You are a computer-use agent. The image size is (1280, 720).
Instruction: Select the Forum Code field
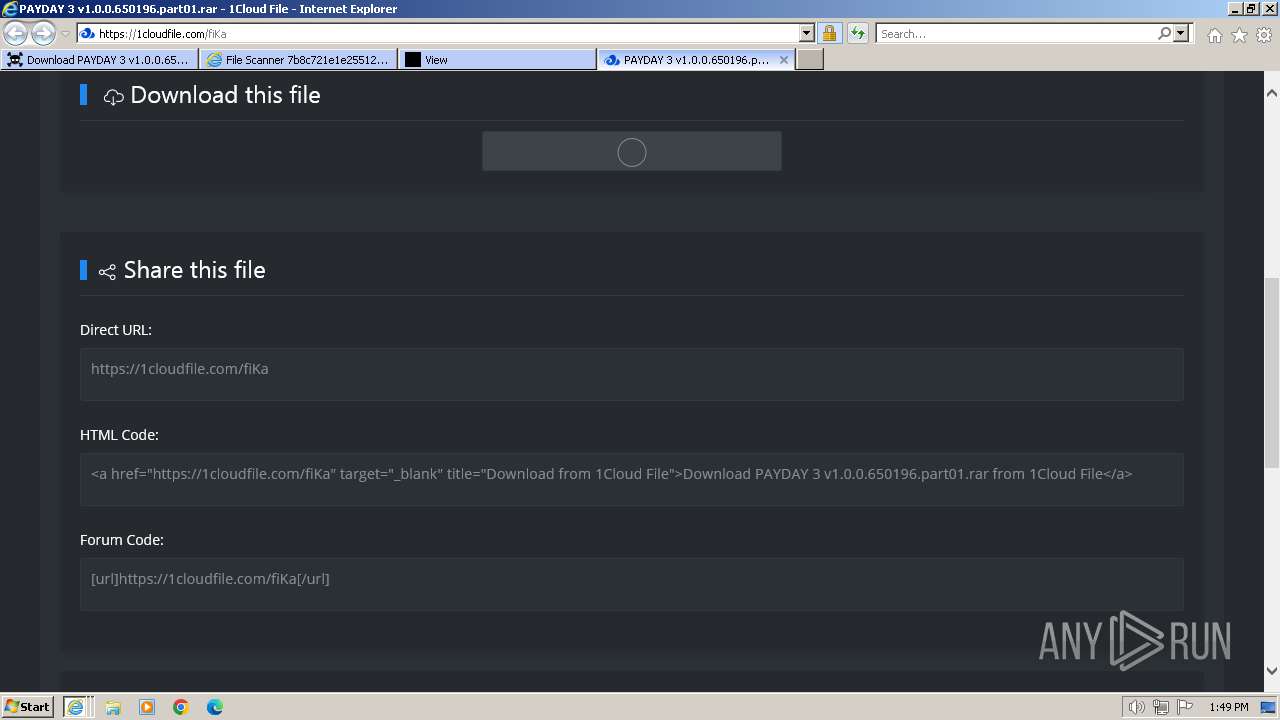(x=632, y=584)
